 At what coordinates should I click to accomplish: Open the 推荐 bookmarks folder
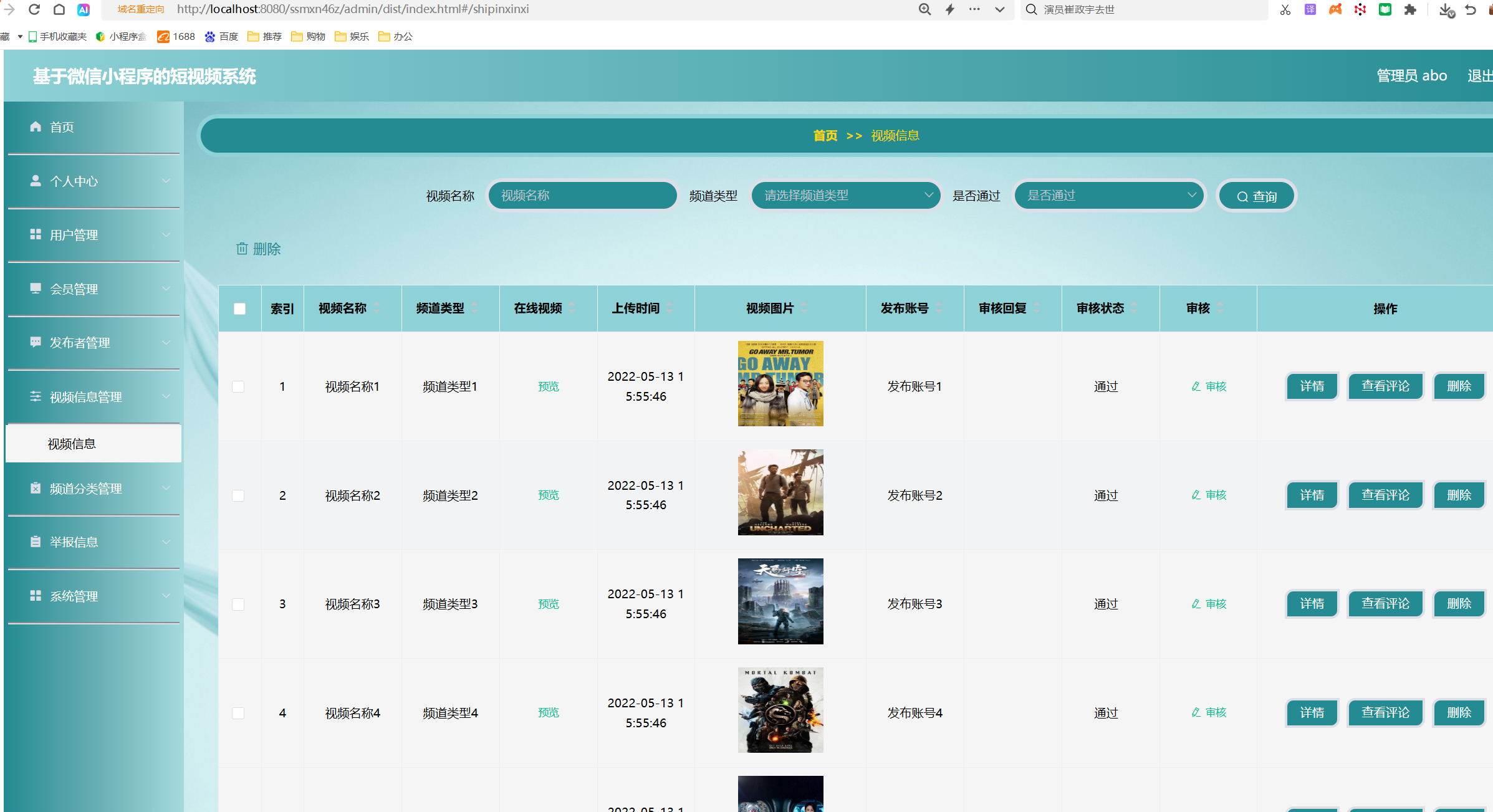265,37
